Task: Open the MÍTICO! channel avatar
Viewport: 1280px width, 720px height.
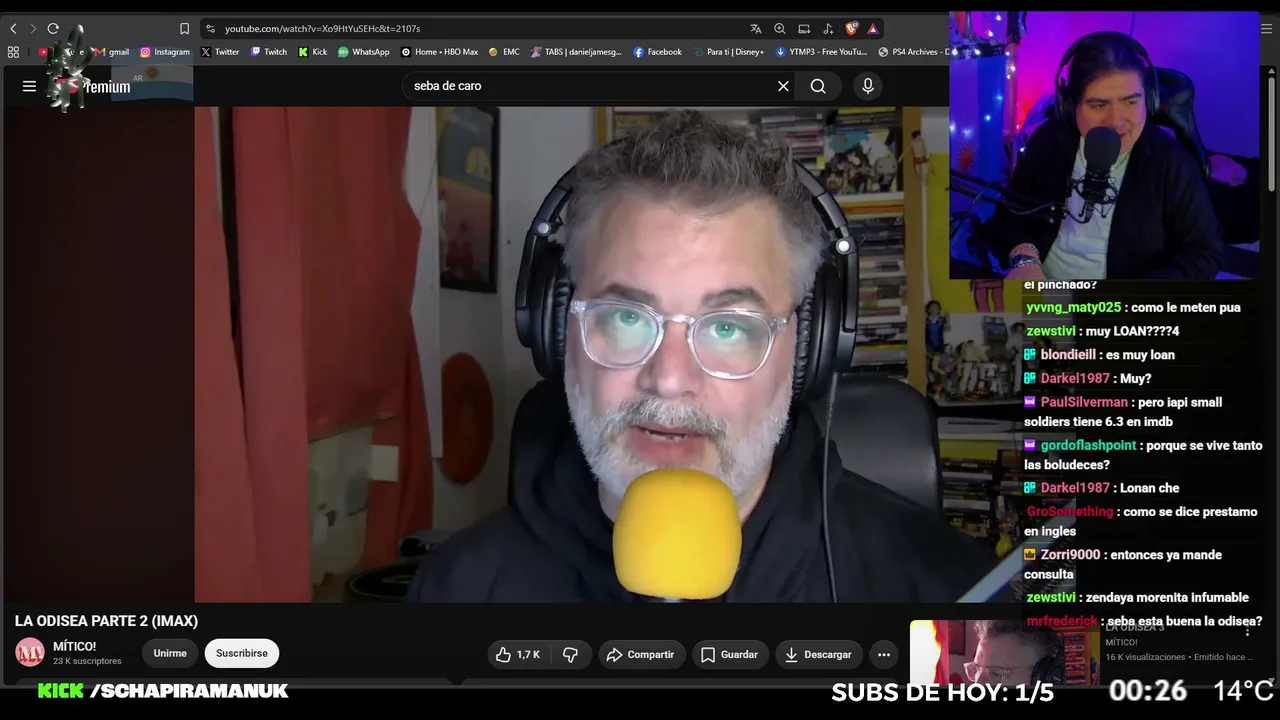Action: [30, 653]
